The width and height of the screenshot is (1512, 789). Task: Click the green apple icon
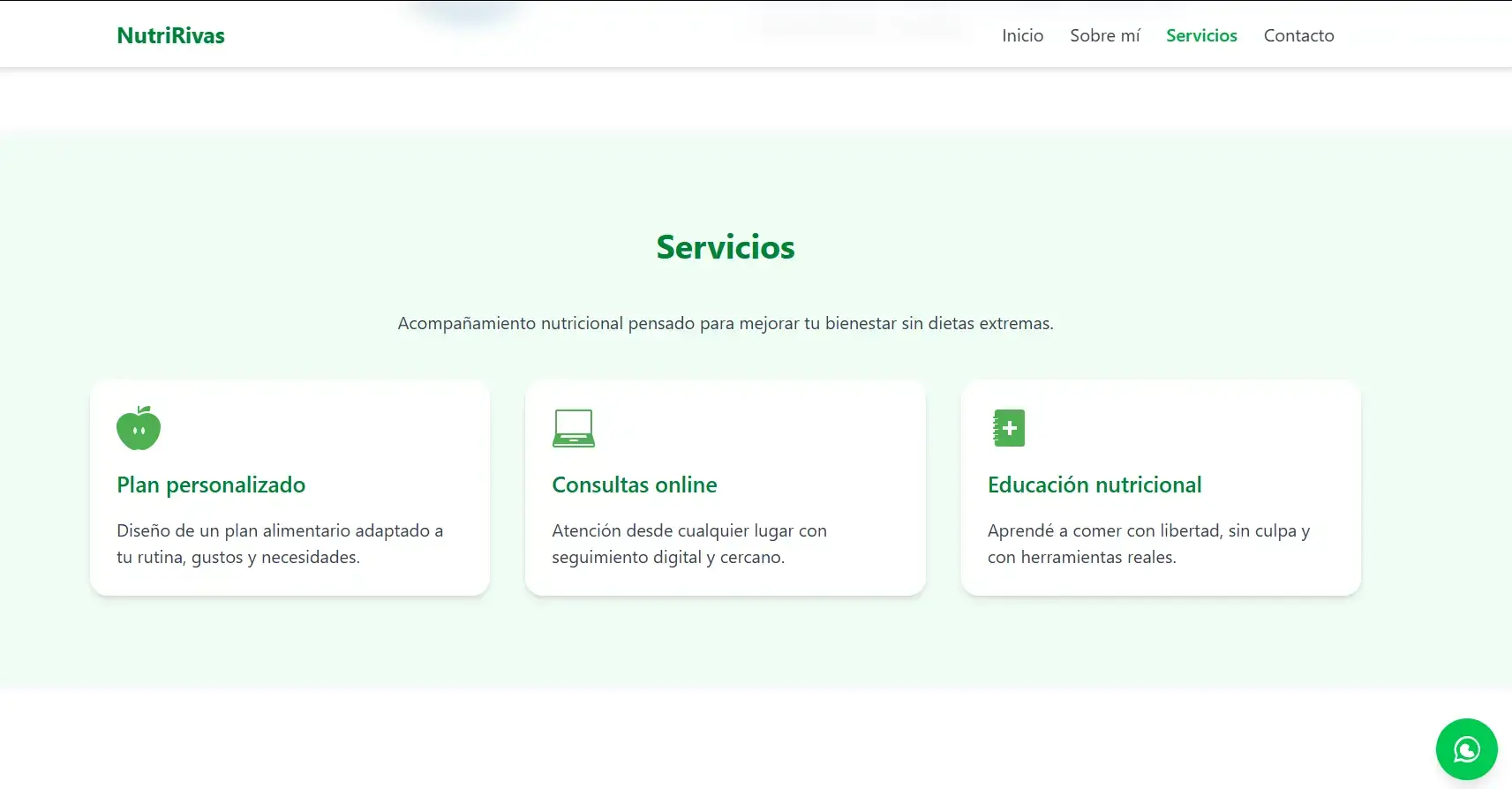click(139, 428)
